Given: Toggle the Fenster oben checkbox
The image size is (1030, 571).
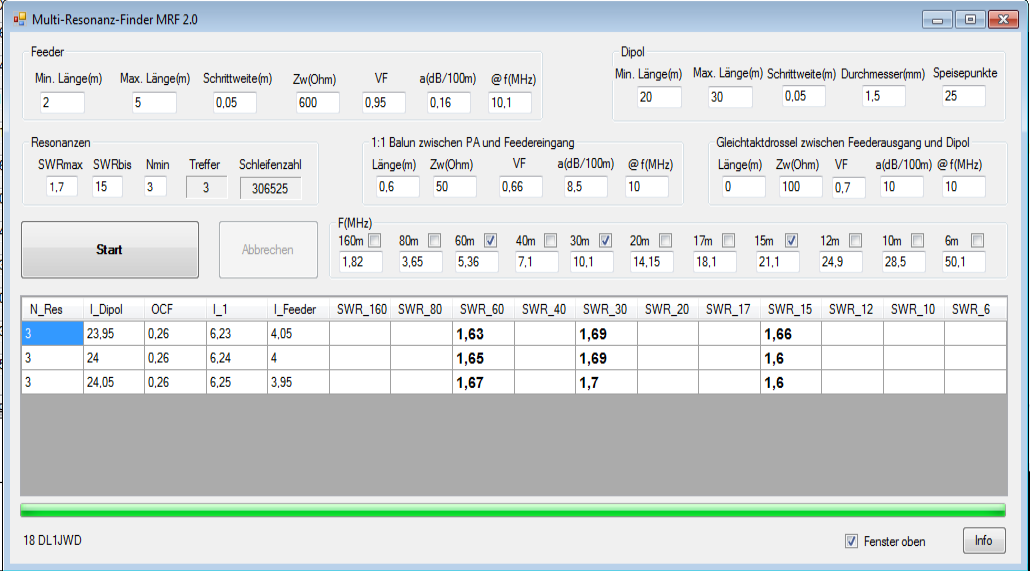Looking at the screenshot, I should point(852,541).
